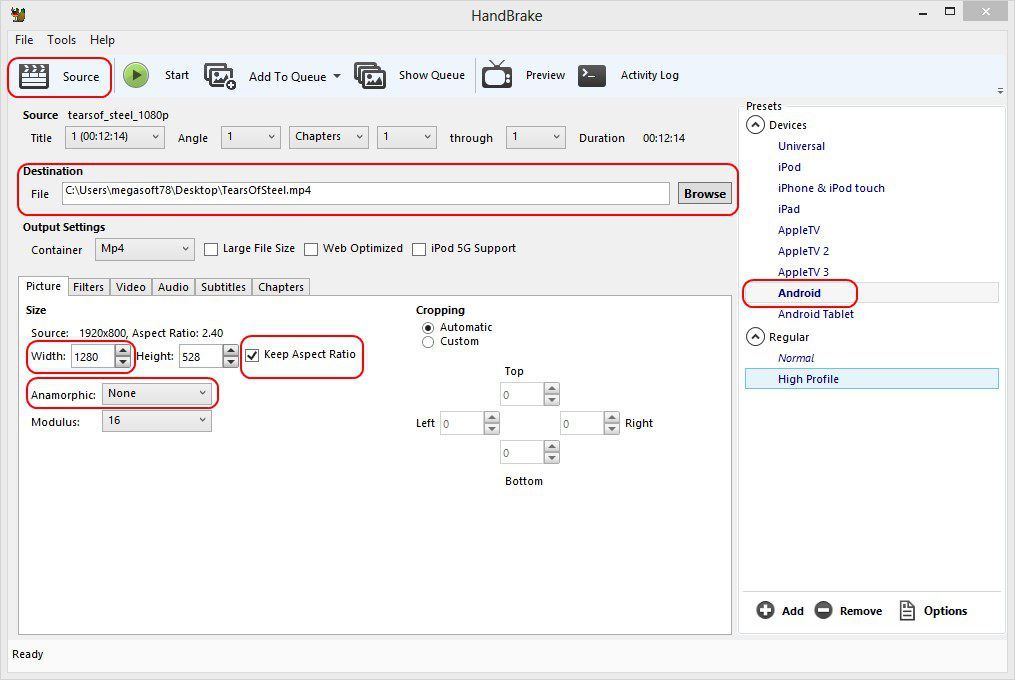Open the Container Mp4 dropdown
Viewport: 1015px width, 680px height.
[x=145, y=249]
